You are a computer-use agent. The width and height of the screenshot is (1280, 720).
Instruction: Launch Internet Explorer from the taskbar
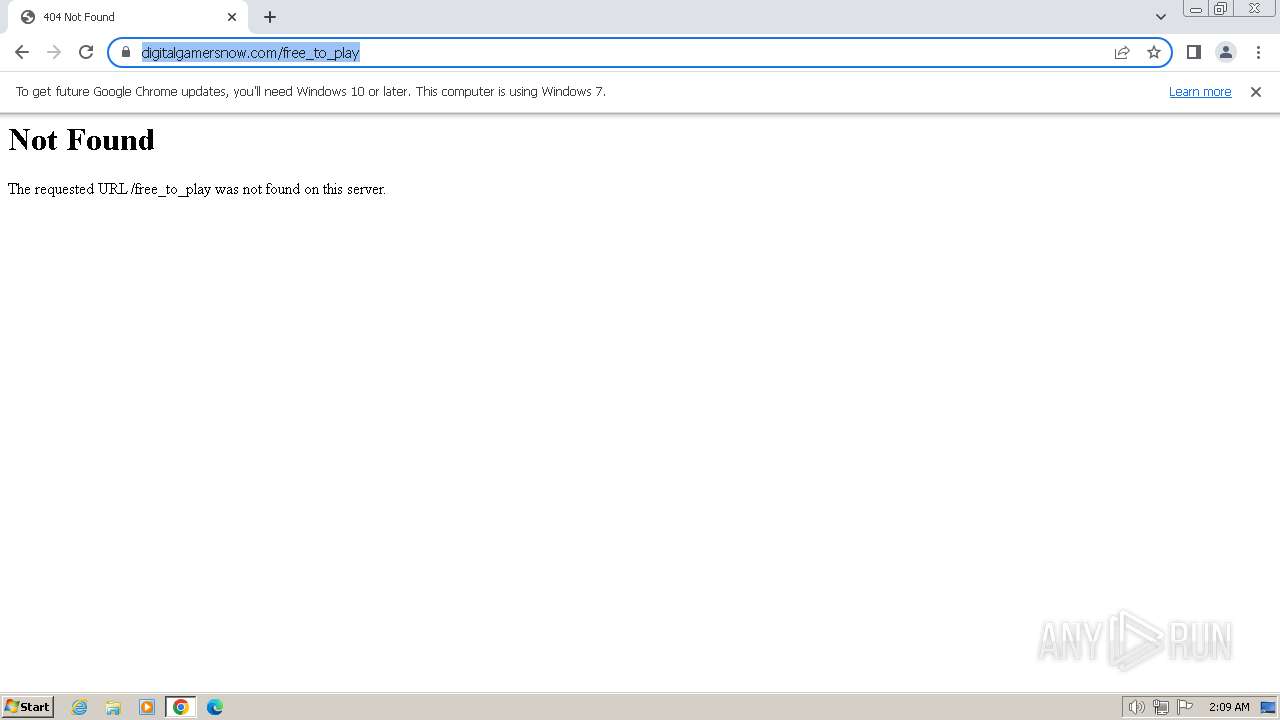point(80,707)
